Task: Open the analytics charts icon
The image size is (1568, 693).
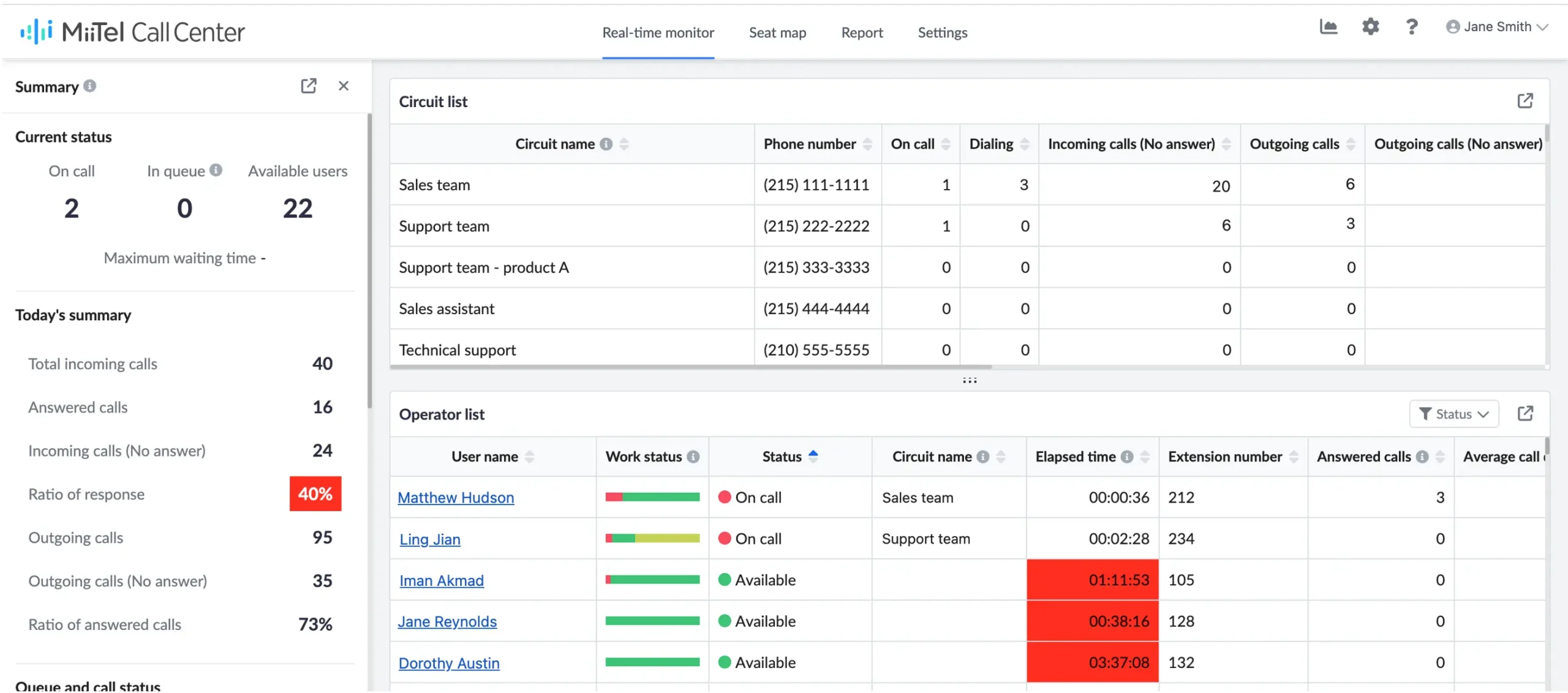Action: click(x=1329, y=27)
